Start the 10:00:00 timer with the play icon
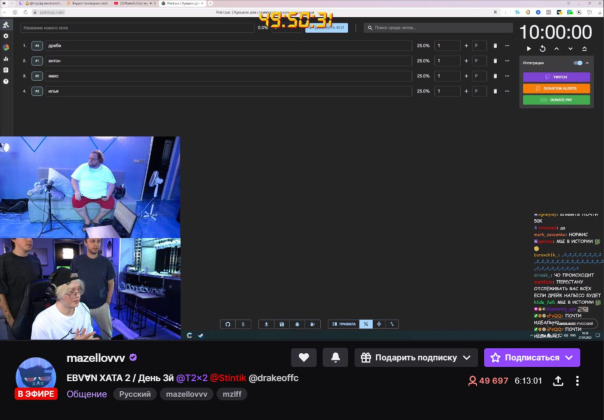The height and width of the screenshot is (420, 604). pyautogui.click(x=528, y=49)
